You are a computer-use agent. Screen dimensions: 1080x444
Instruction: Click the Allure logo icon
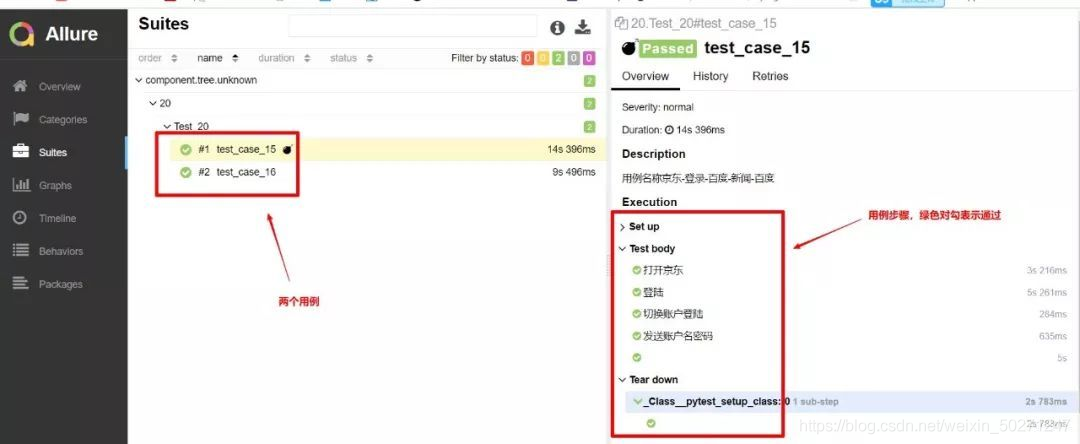22,34
